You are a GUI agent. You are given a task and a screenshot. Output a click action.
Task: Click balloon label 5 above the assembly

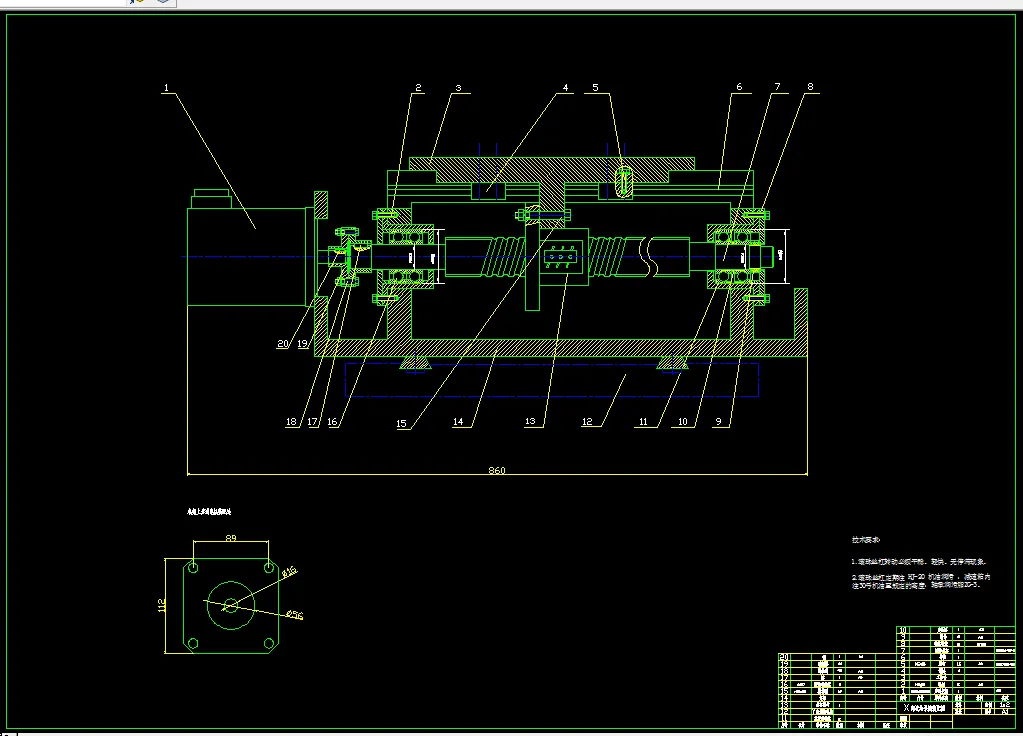(x=595, y=87)
